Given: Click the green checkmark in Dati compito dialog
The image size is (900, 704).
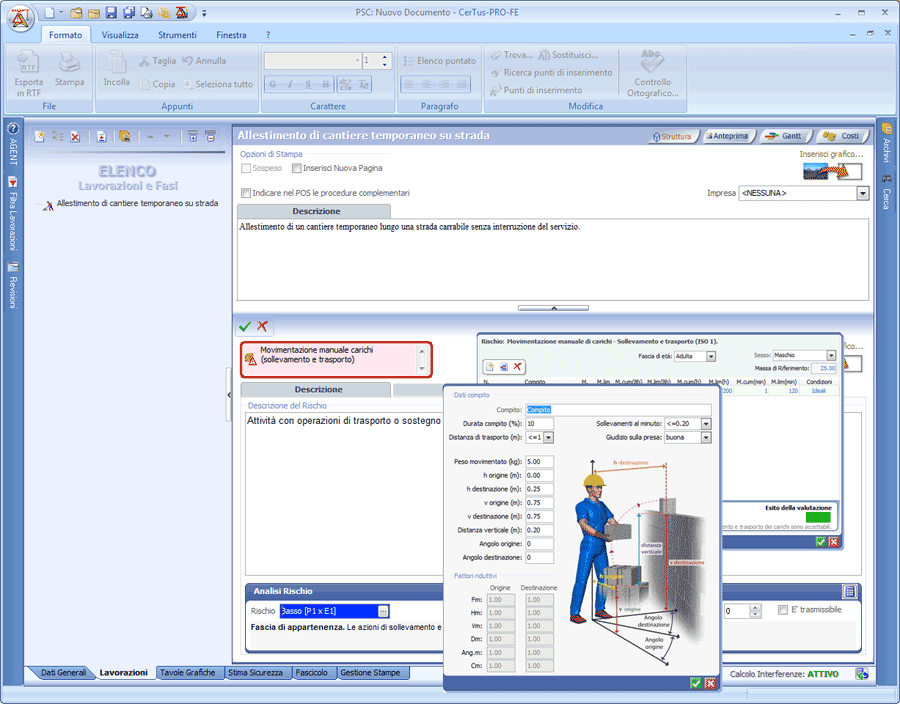Looking at the screenshot, I should tap(695, 683).
